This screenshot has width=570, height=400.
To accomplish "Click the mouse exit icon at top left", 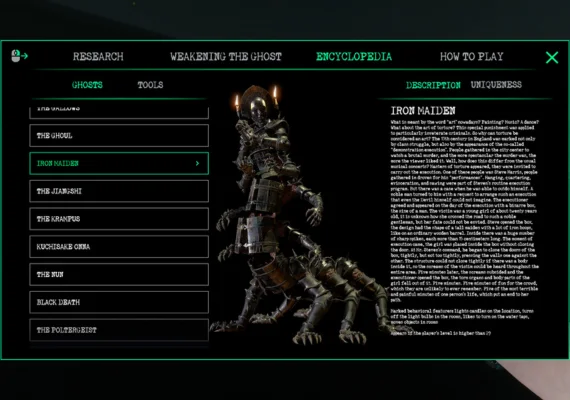I will (19, 56).
